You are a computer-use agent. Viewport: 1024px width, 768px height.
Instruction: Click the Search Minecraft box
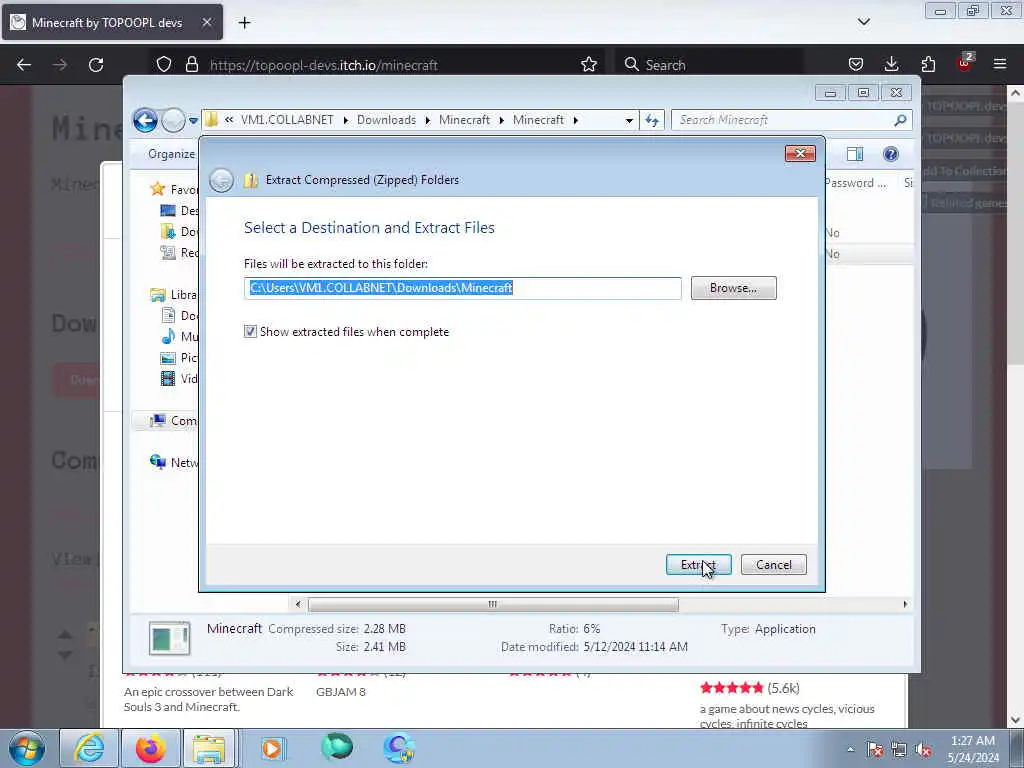pyautogui.click(x=784, y=120)
